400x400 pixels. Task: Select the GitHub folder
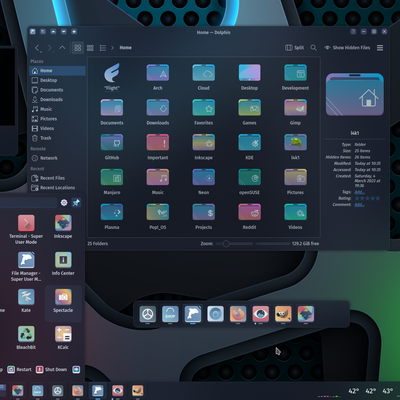(112, 147)
